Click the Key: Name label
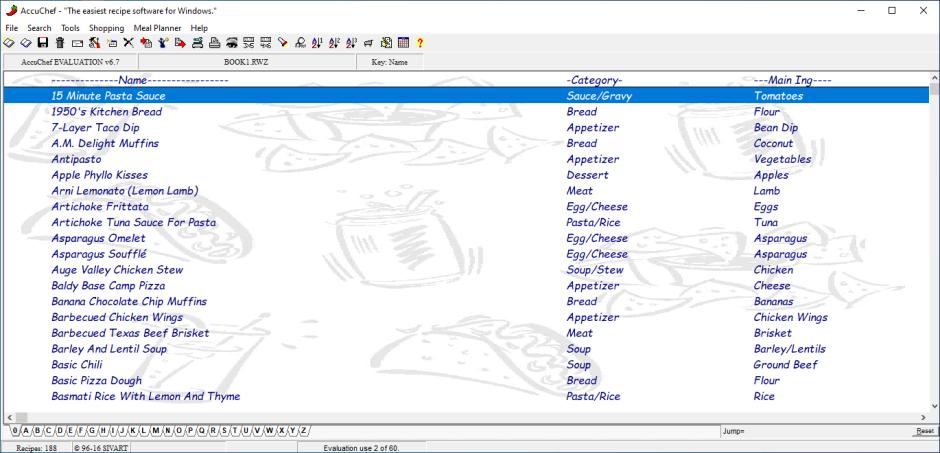This screenshot has width=940, height=453. [390, 62]
